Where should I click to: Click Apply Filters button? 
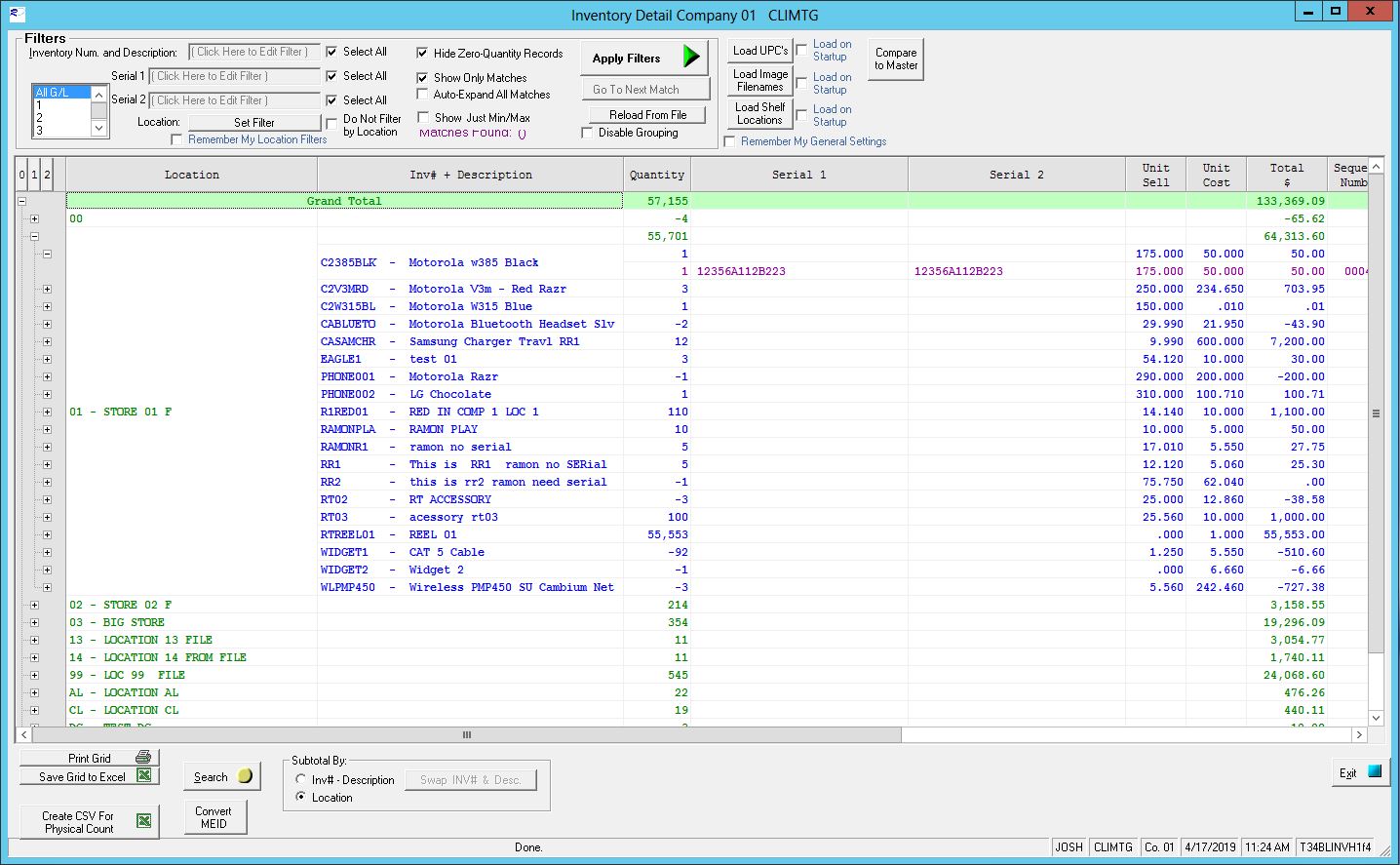point(644,58)
